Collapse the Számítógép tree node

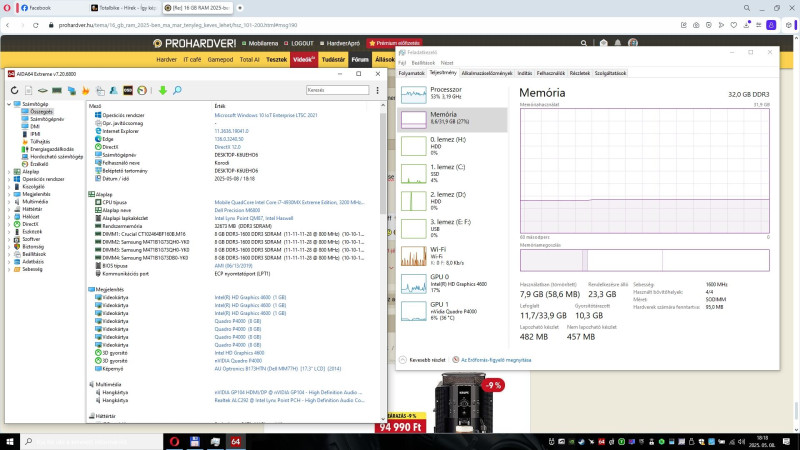9,104
